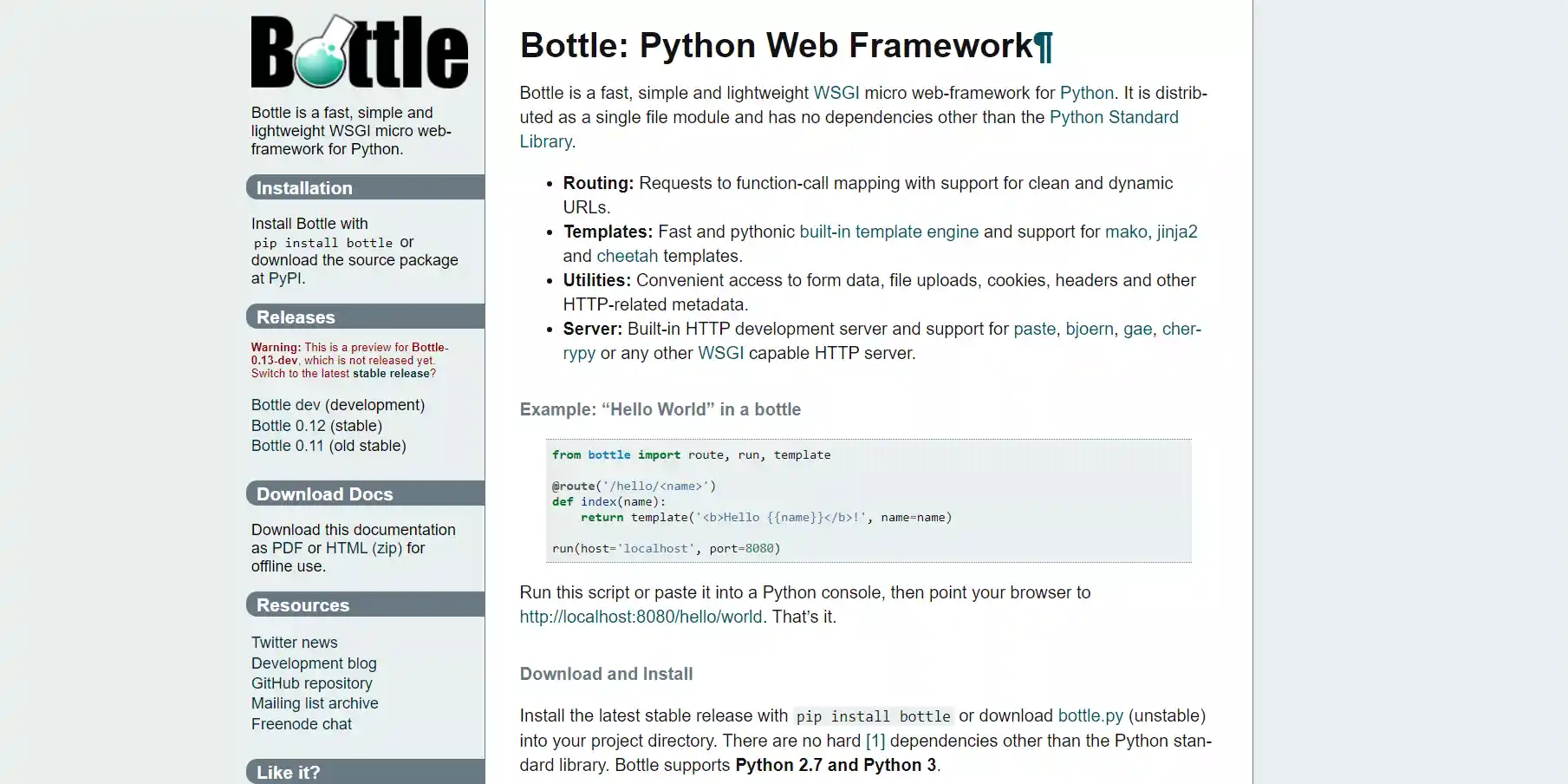Click the sidebar 'pip install bottle' code

click(x=322, y=243)
